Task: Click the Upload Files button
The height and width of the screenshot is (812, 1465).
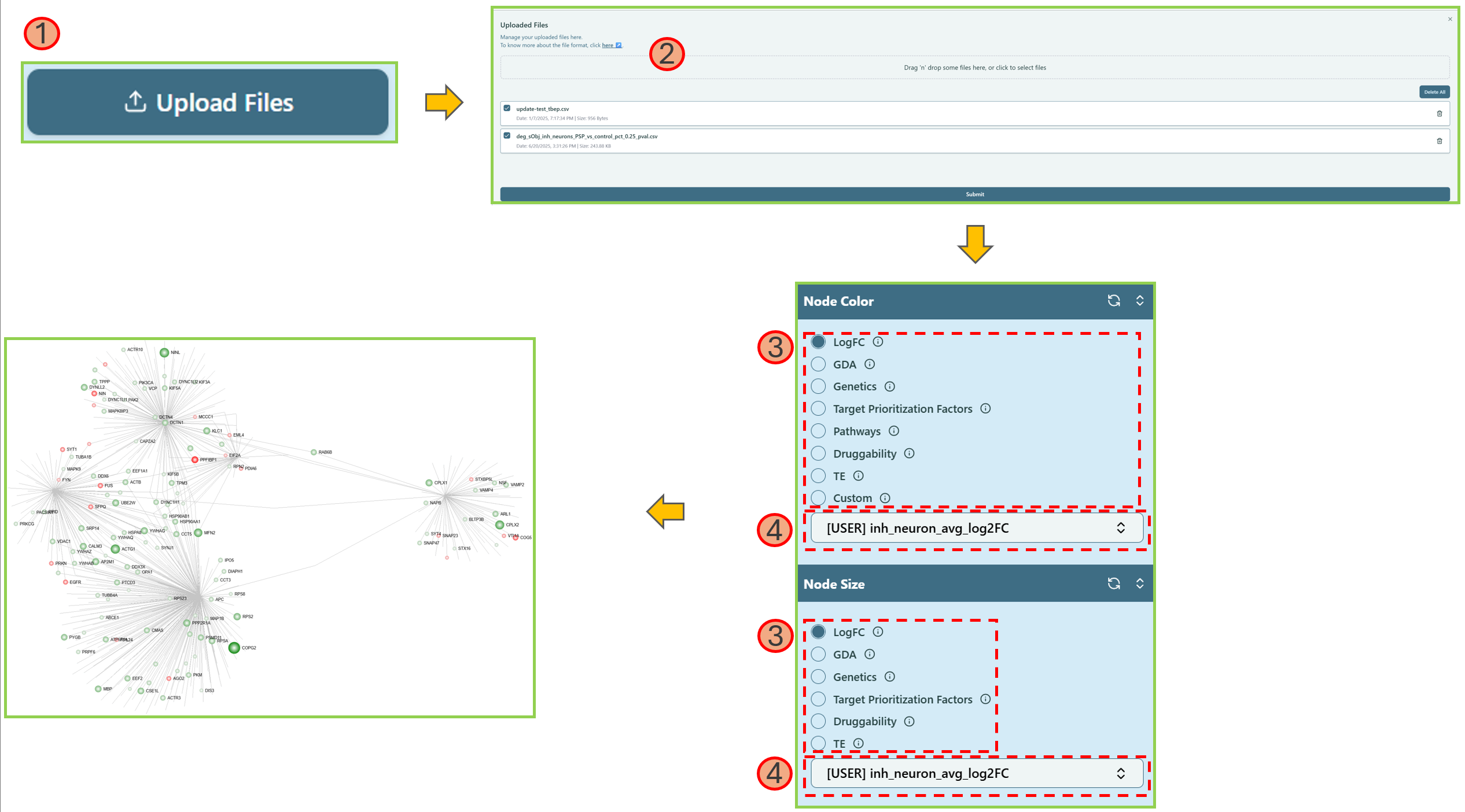Action: (208, 102)
